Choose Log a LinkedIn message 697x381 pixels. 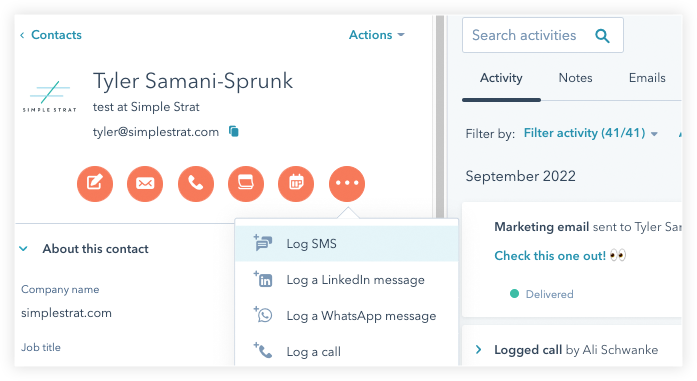(x=346, y=280)
